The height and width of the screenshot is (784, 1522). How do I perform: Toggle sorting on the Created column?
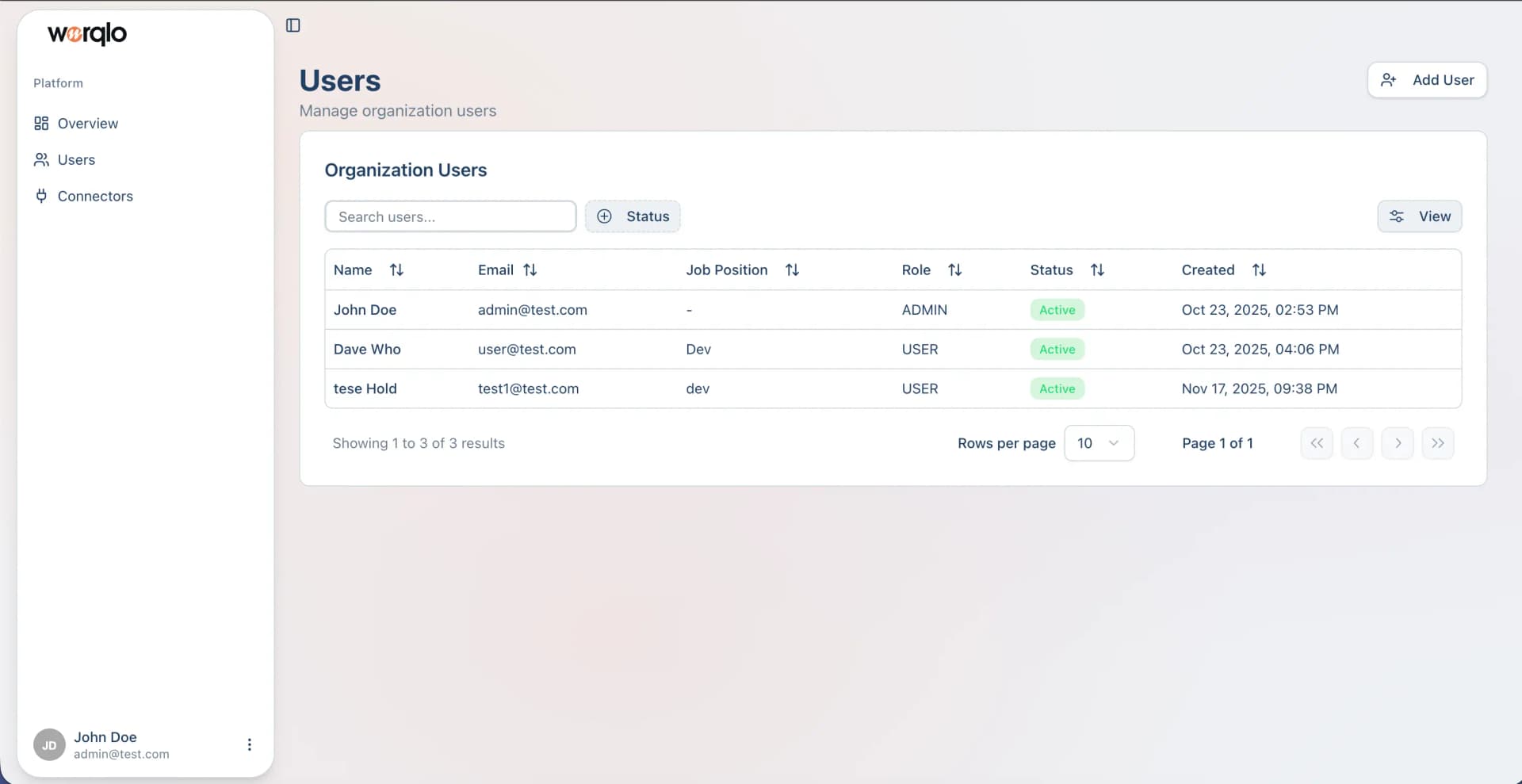tap(1260, 270)
